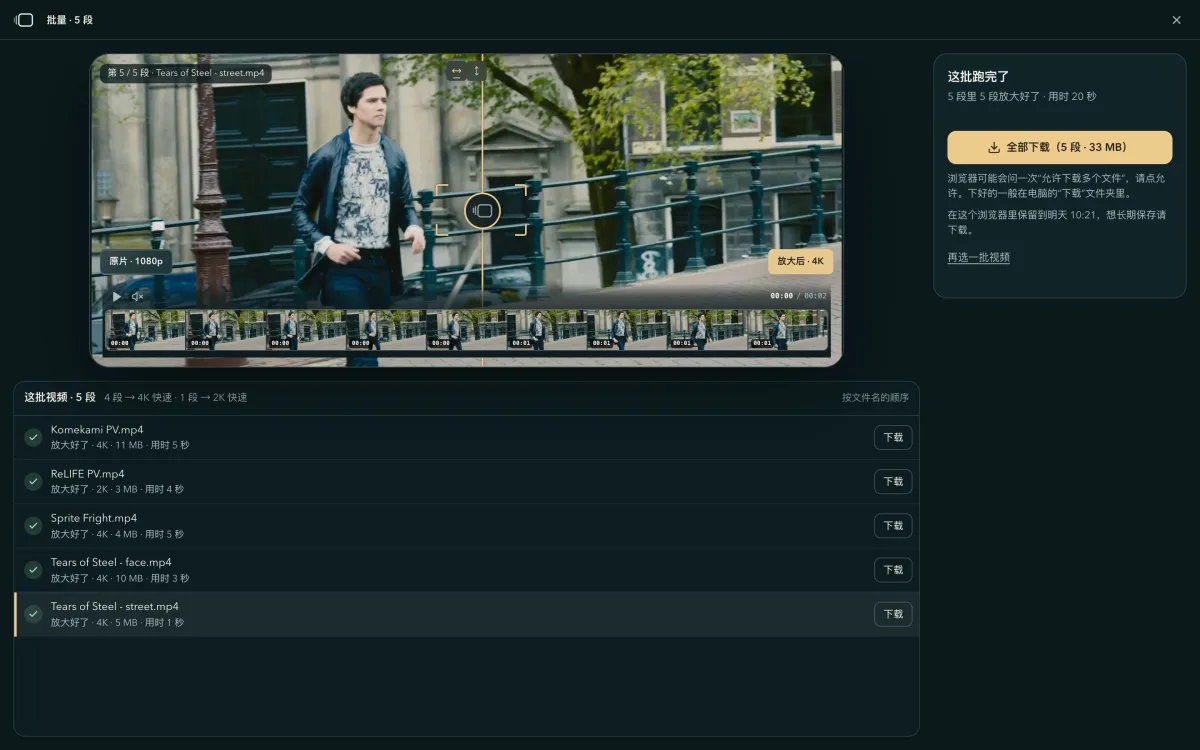This screenshot has height=750, width=1200.
Task: Download Tears of Steel - face.mp4
Action: click(x=893, y=569)
